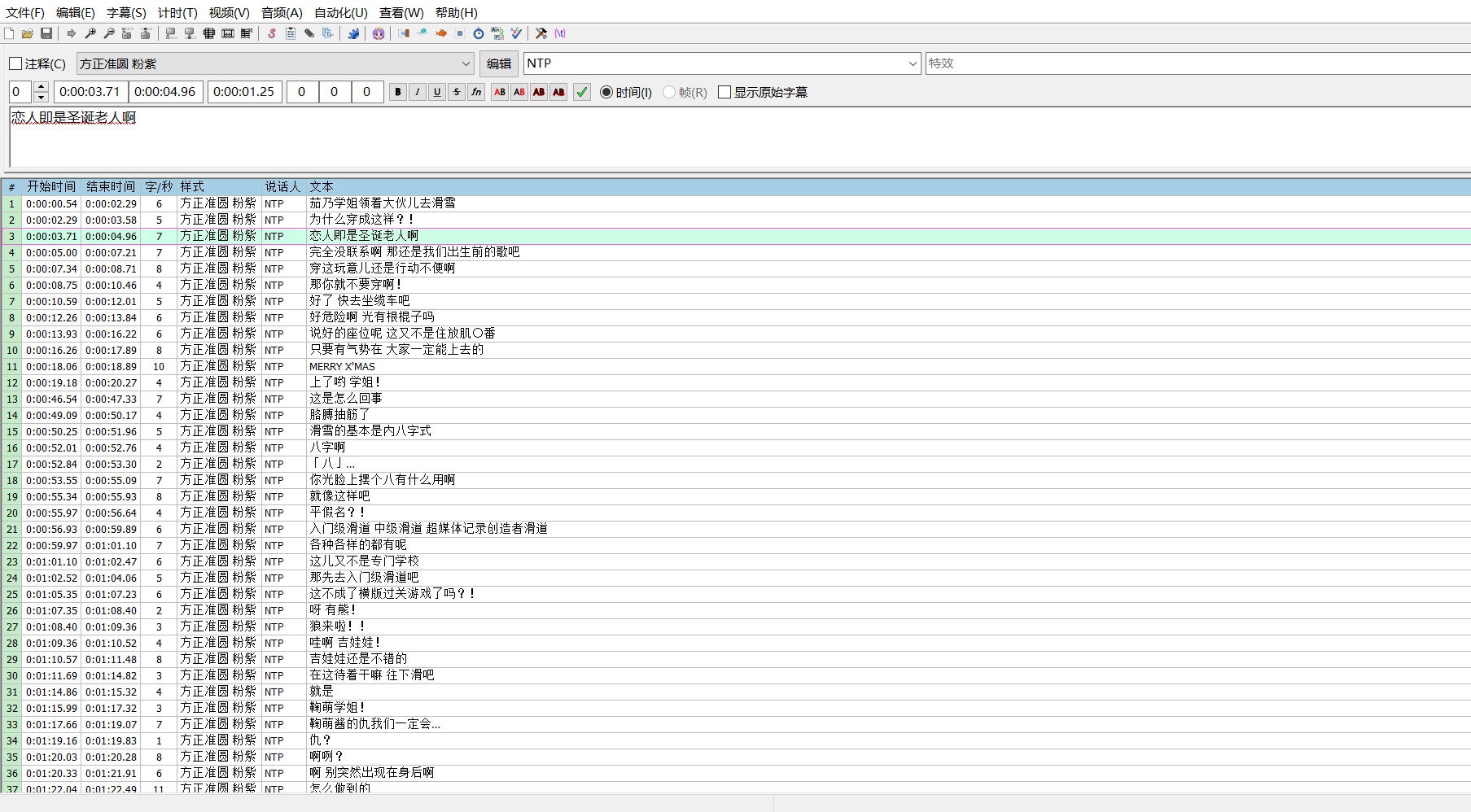The image size is (1471, 812).
Task: Open attachments paperclip icon
Action: pyautogui.click(x=309, y=33)
